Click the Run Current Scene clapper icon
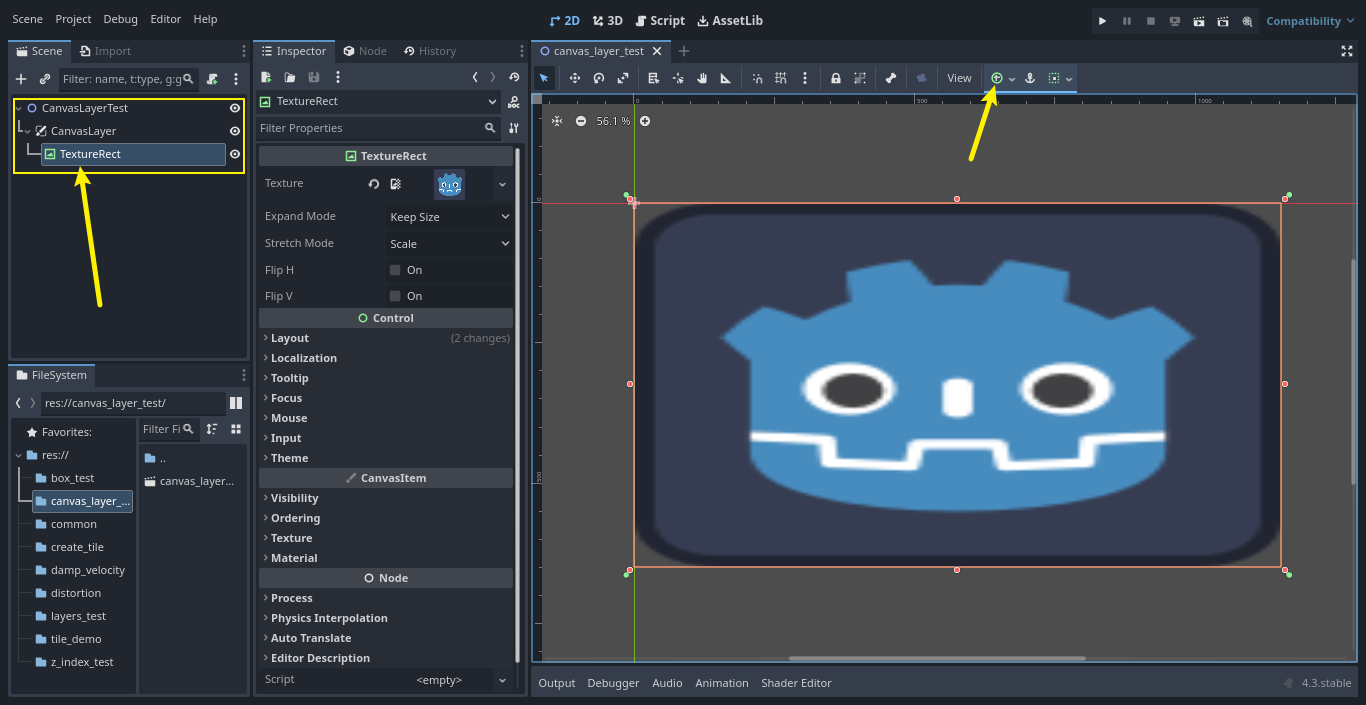 [x=1199, y=21]
